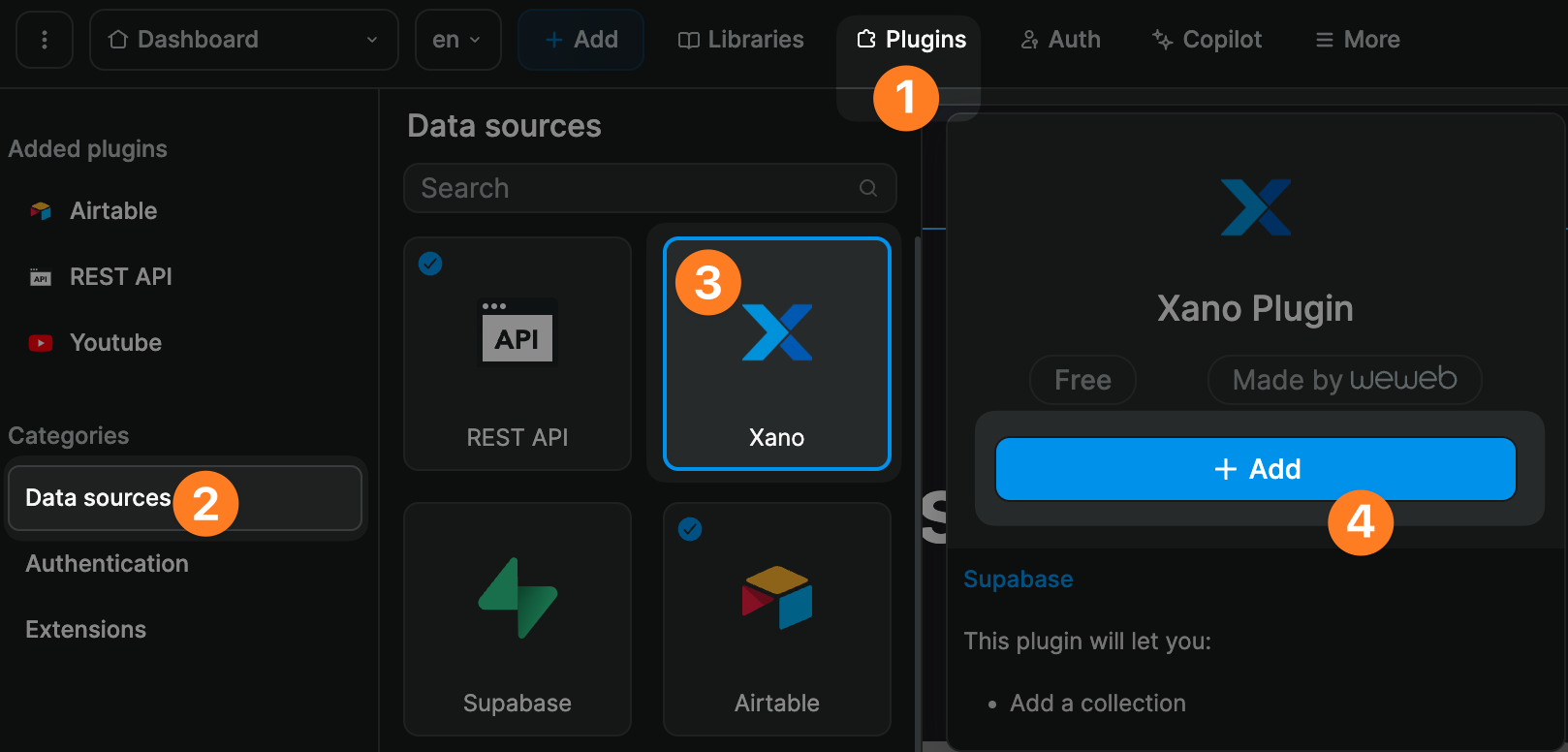
Task: Click the Copilot sparkle icon
Action: coord(1162,40)
